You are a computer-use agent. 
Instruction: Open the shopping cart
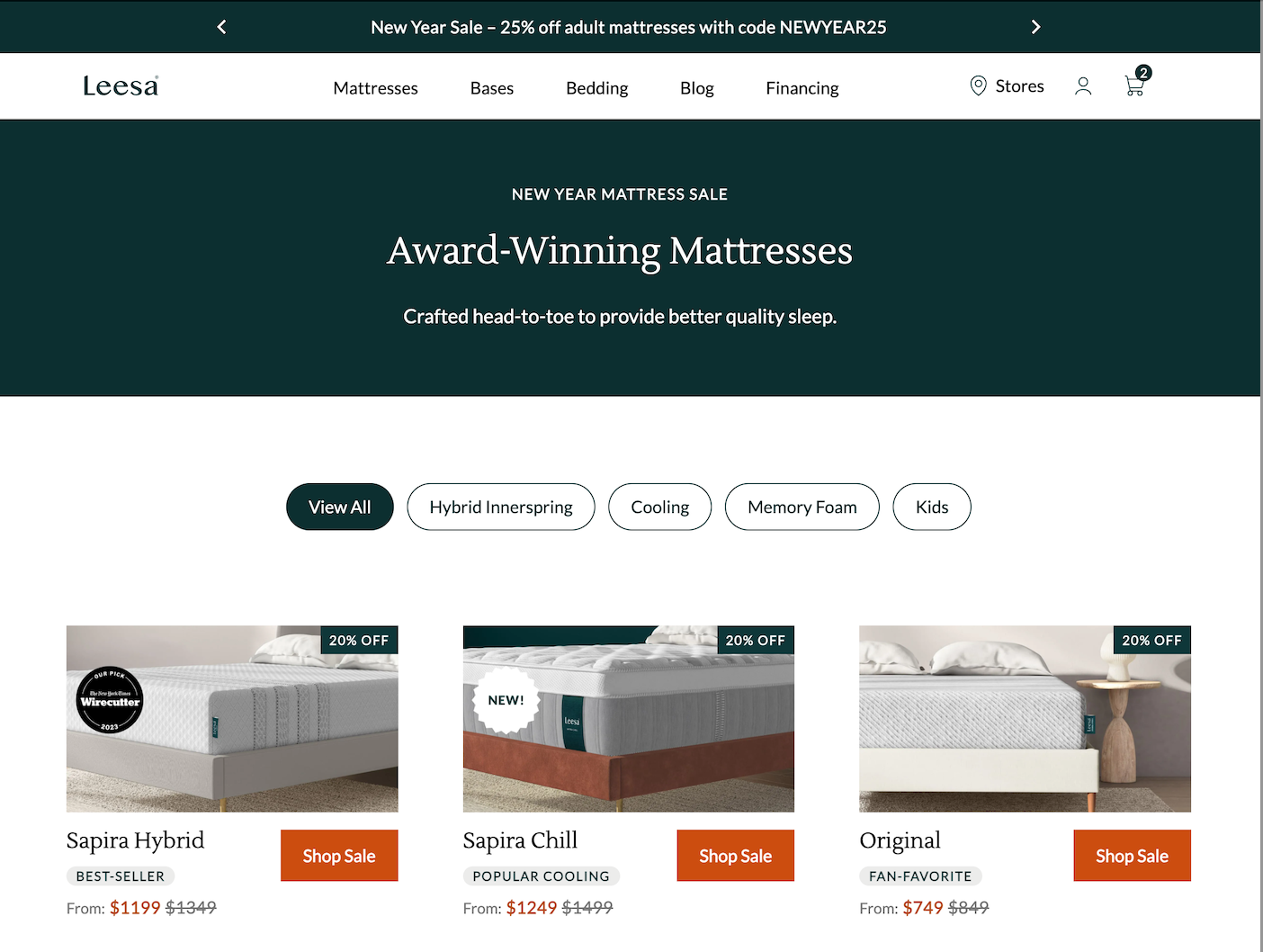1137,82
